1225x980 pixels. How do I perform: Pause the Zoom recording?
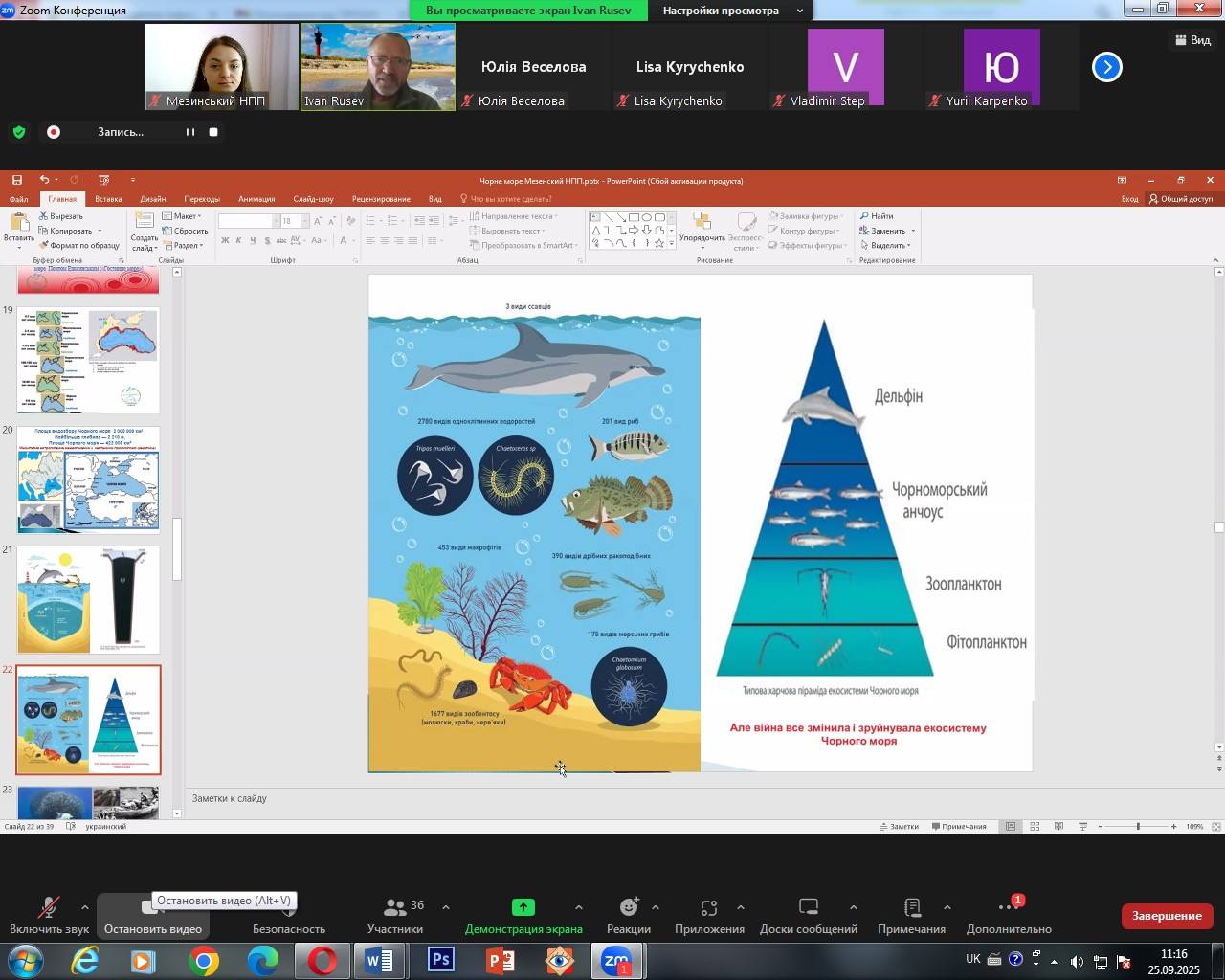click(190, 132)
